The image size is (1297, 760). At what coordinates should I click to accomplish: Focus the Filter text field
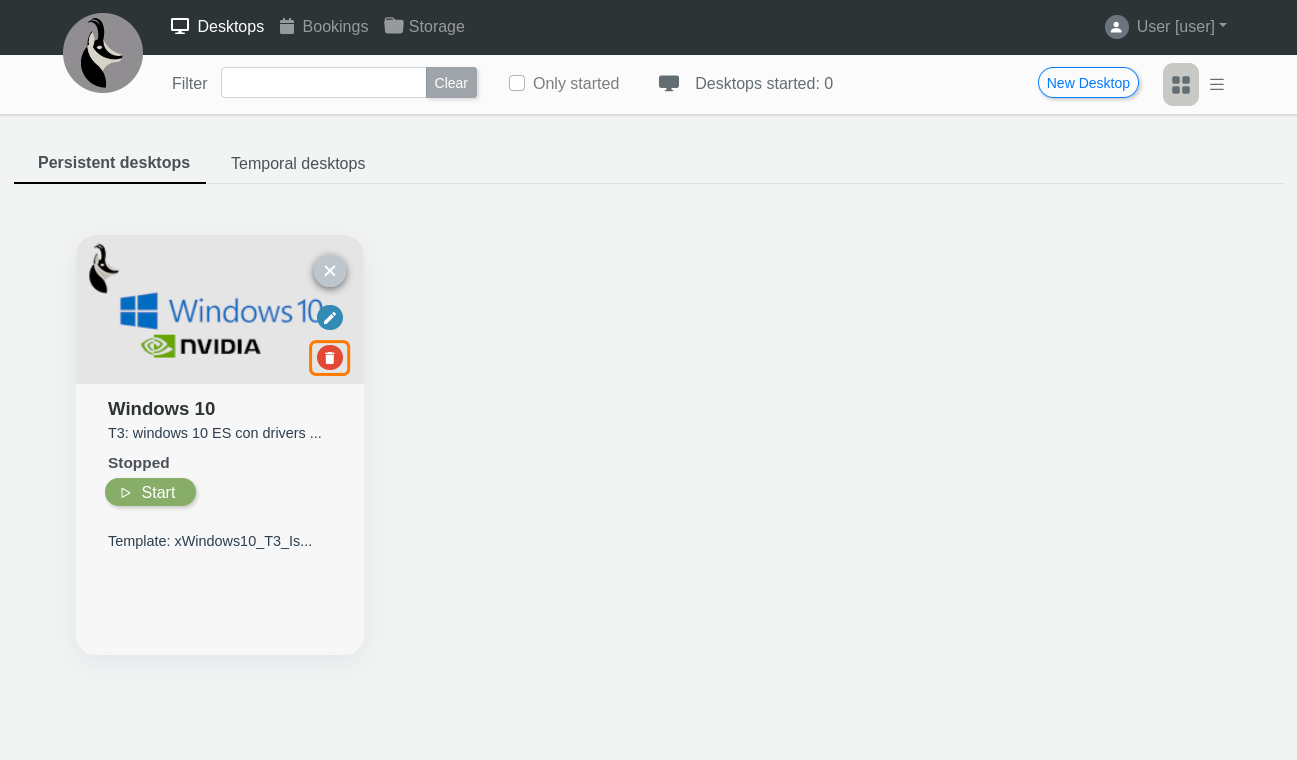pos(323,83)
